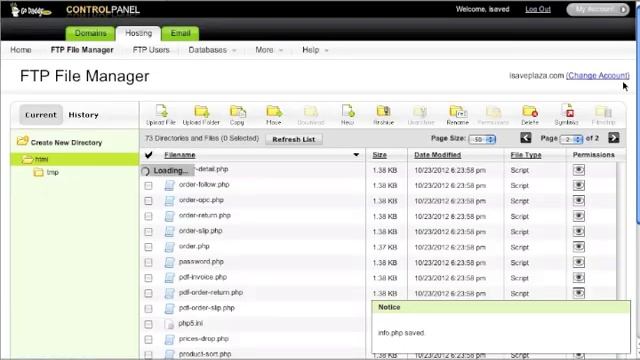The width and height of the screenshot is (640, 360).
Task: Open the pdf-order-slip.php file name
Action: pyautogui.click(x=207, y=308)
